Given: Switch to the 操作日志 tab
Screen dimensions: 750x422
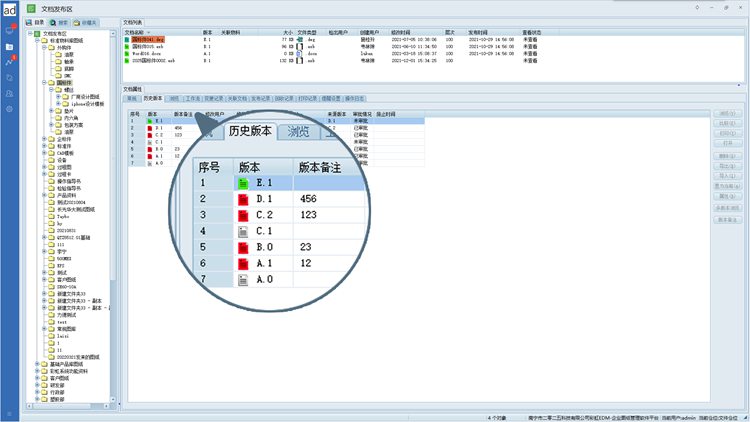Looking at the screenshot, I should tap(356, 99).
